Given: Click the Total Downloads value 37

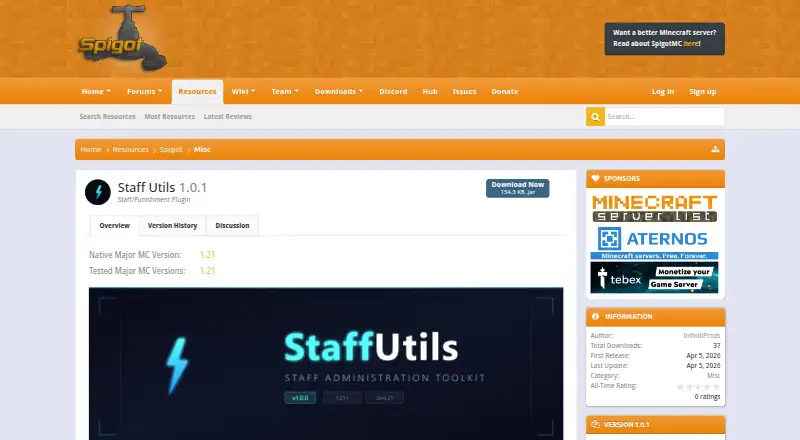Looking at the screenshot, I should [716, 346].
